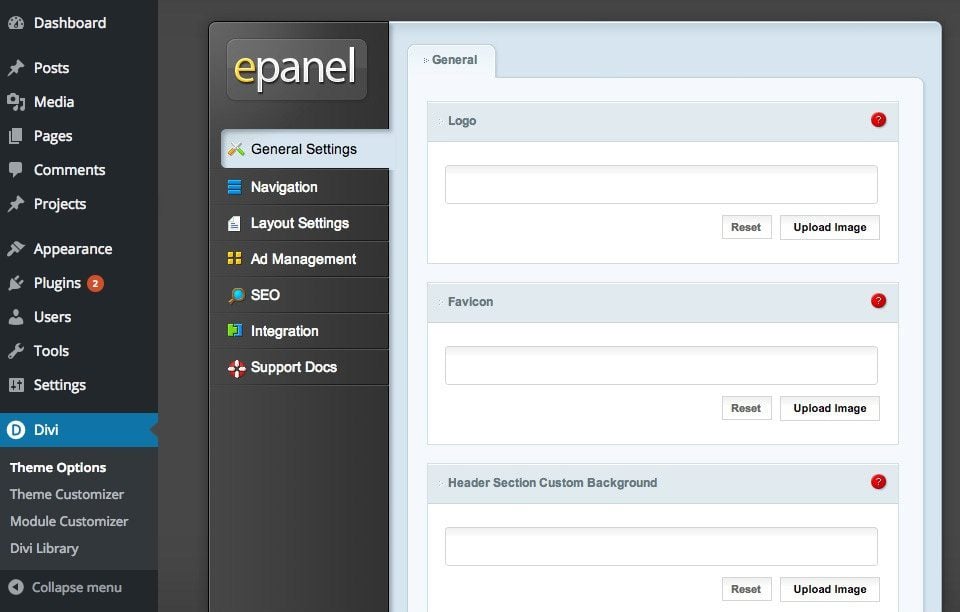This screenshot has width=960, height=612.
Task: Focus the Header Section Custom Background input
Action: tap(661, 547)
